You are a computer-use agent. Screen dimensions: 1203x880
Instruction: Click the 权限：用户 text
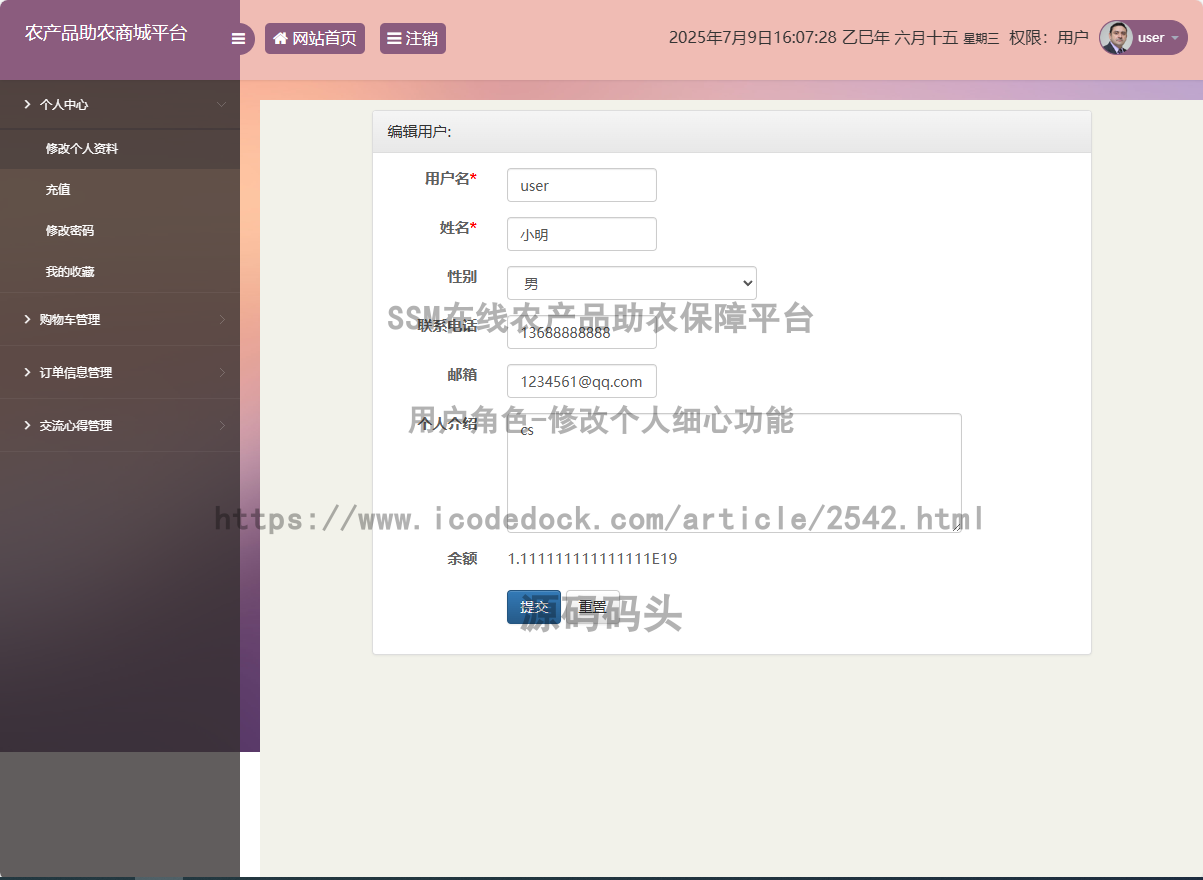1049,38
